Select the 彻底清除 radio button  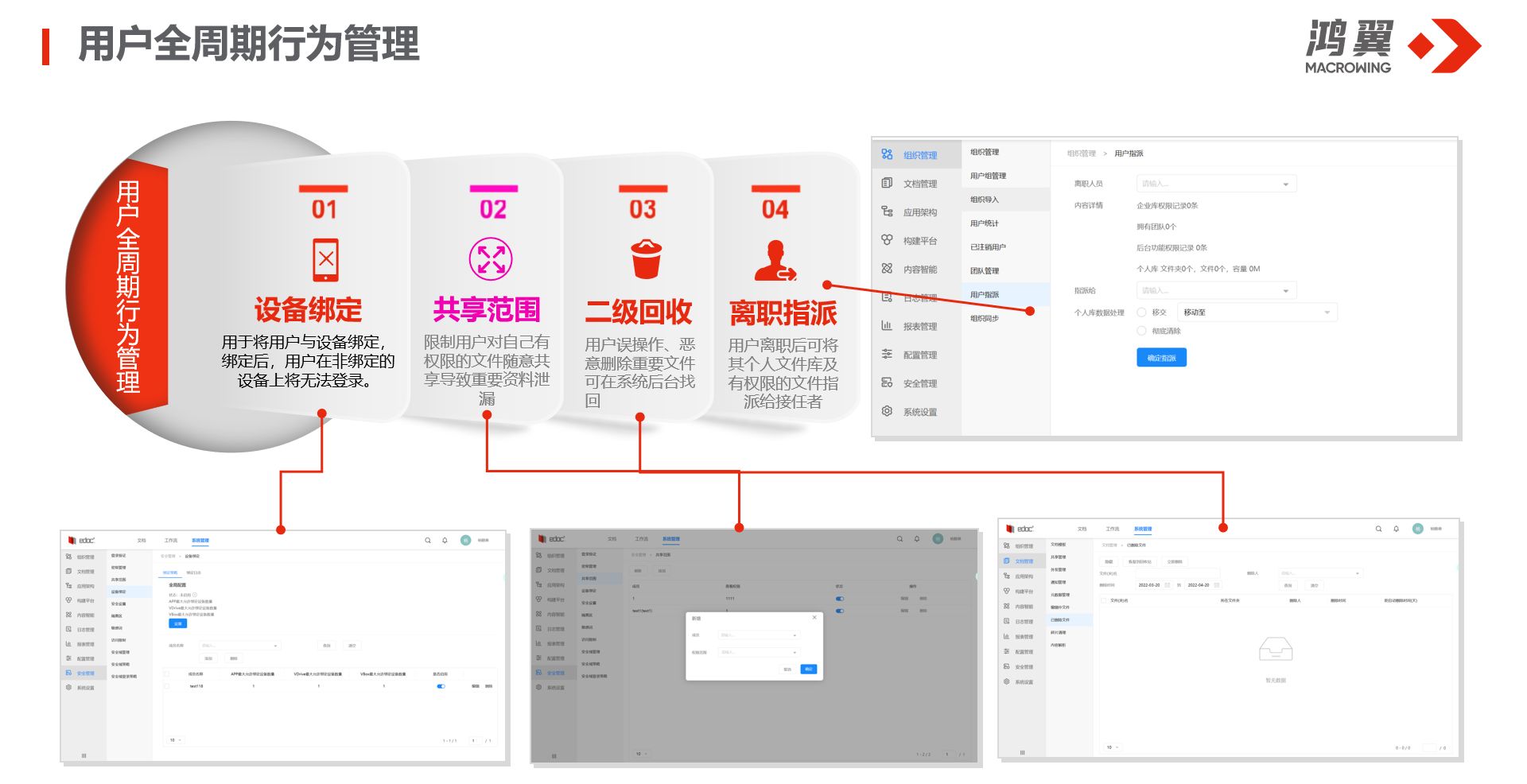(1141, 331)
